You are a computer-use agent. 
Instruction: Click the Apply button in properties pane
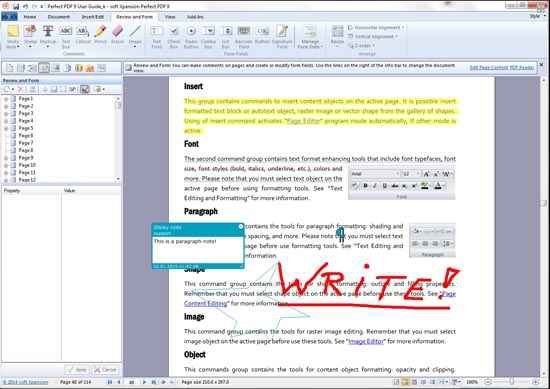tap(78, 370)
